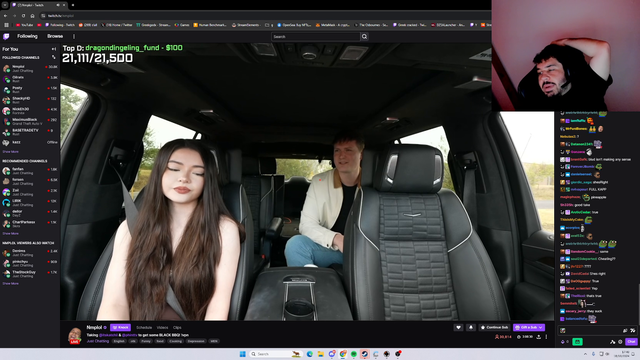
Task: Click the Twitch search input field
Action: 316,36
